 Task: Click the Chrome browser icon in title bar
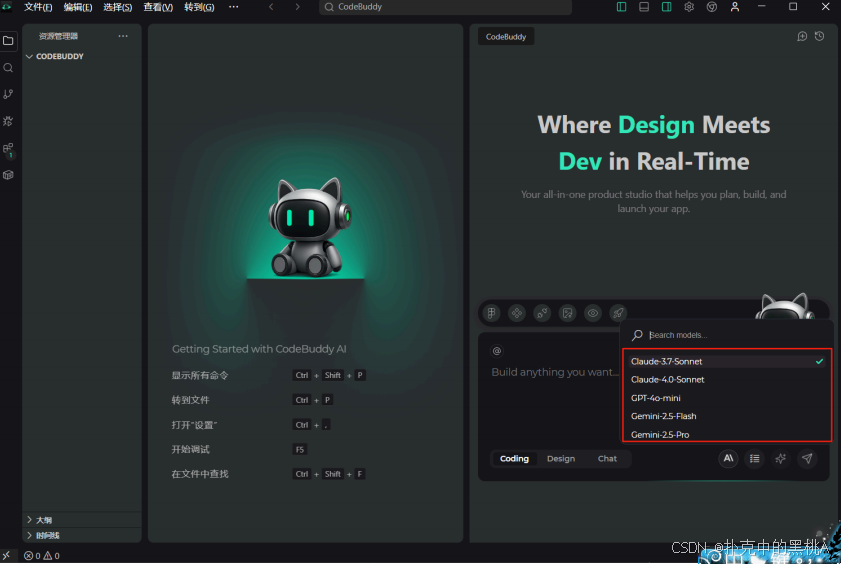712,7
